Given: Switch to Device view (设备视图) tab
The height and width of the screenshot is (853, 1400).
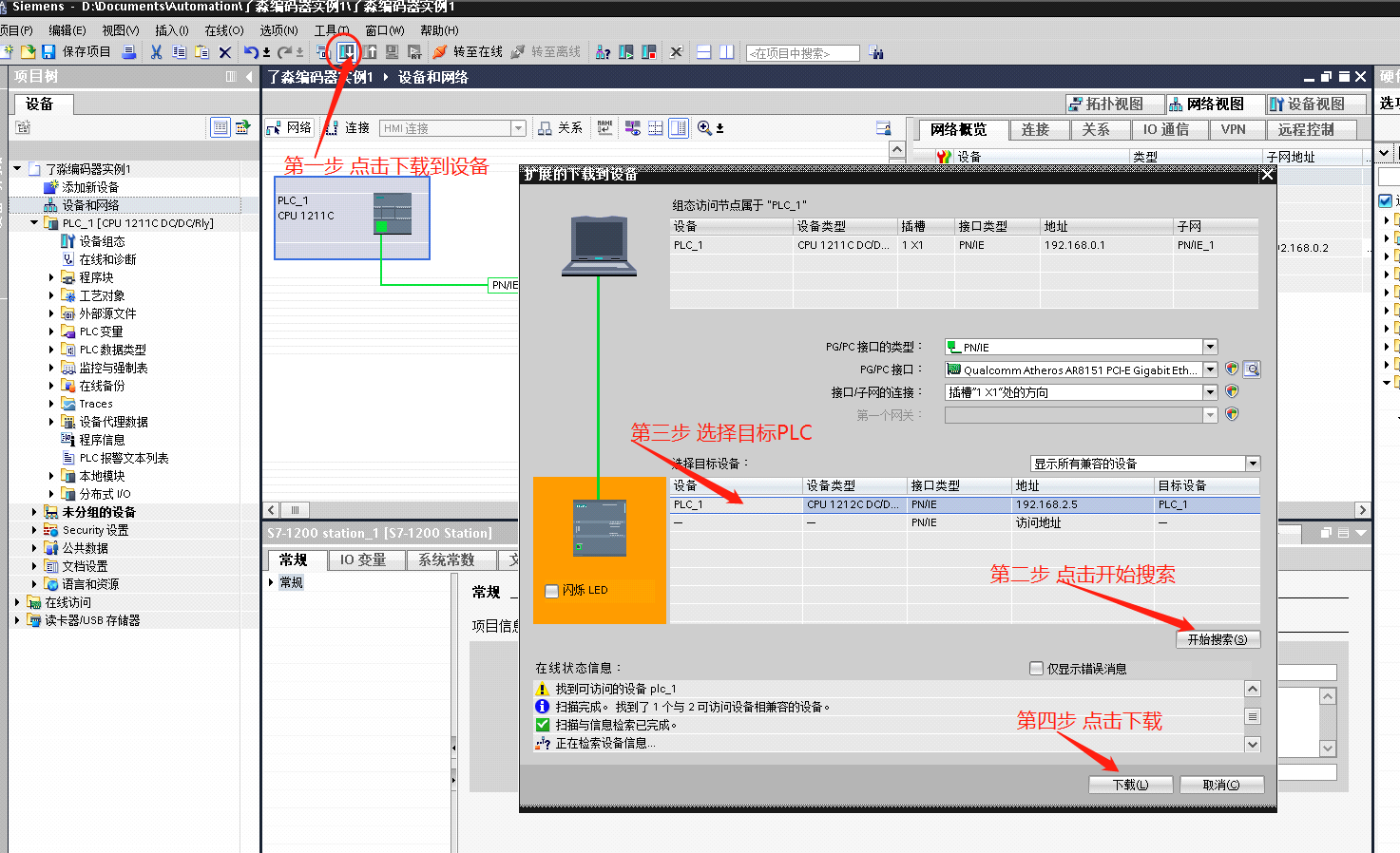Looking at the screenshot, I should pyautogui.click(x=1316, y=104).
